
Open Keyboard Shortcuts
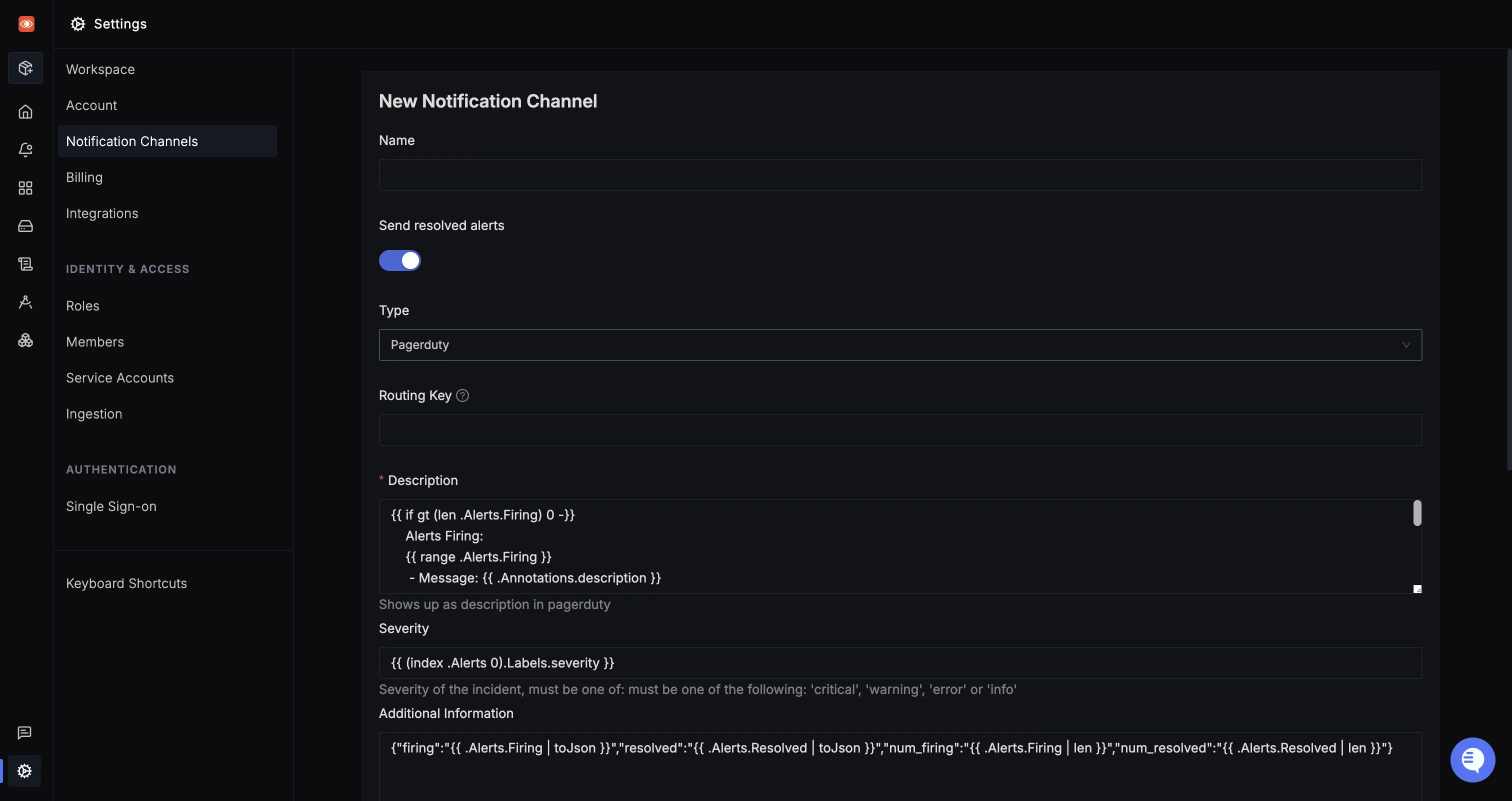click(x=126, y=583)
